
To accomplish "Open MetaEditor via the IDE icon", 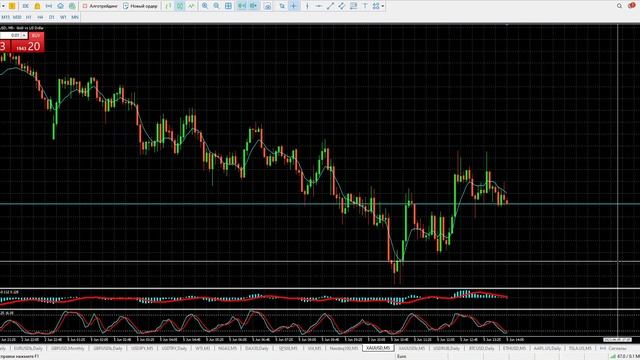I will click(x=25, y=6).
